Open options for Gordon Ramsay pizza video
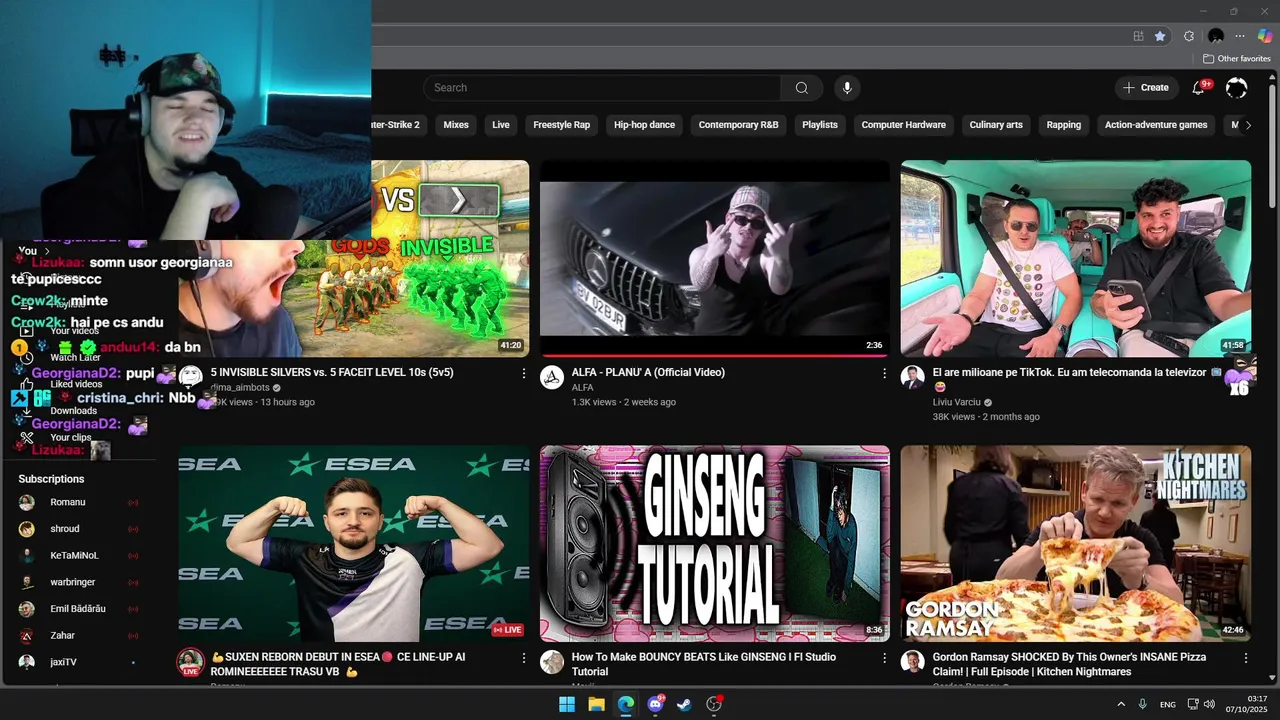 coord(1246,658)
